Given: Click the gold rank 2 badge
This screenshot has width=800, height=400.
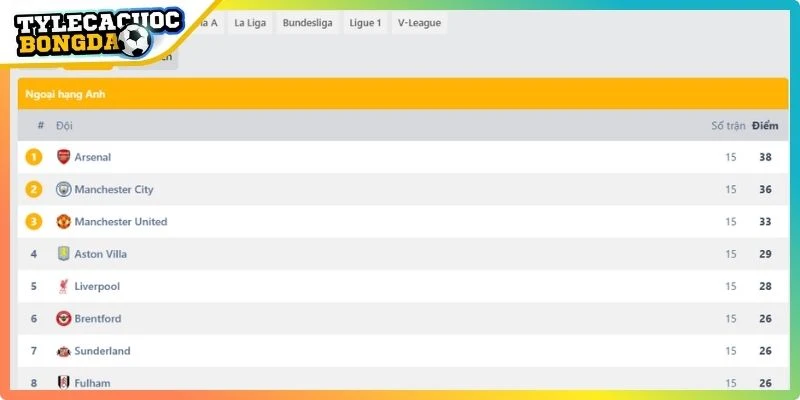Looking at the screenshot, I should tap(34, 189).
